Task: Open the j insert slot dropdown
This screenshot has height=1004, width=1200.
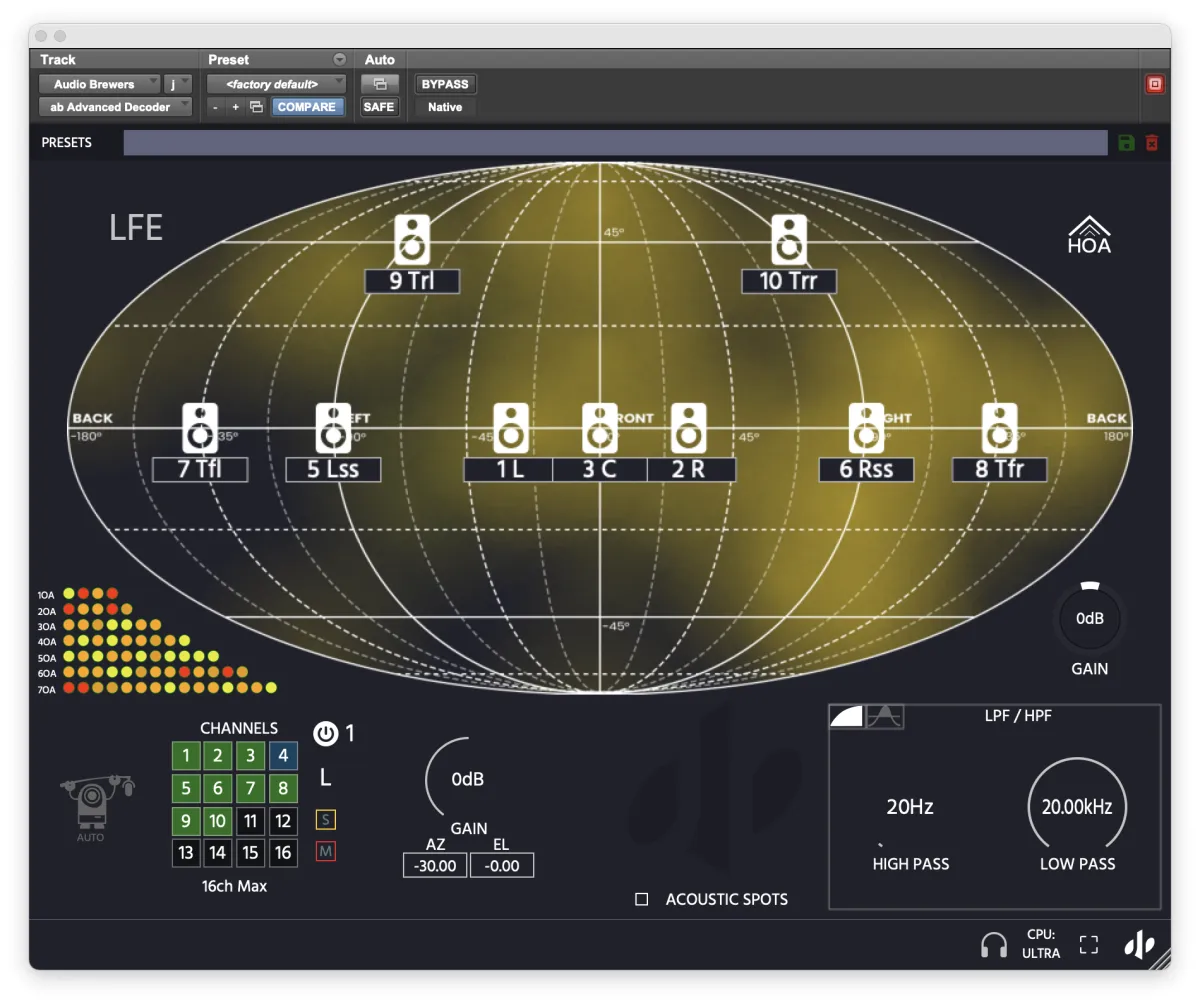Action: [x=178, y=84]
